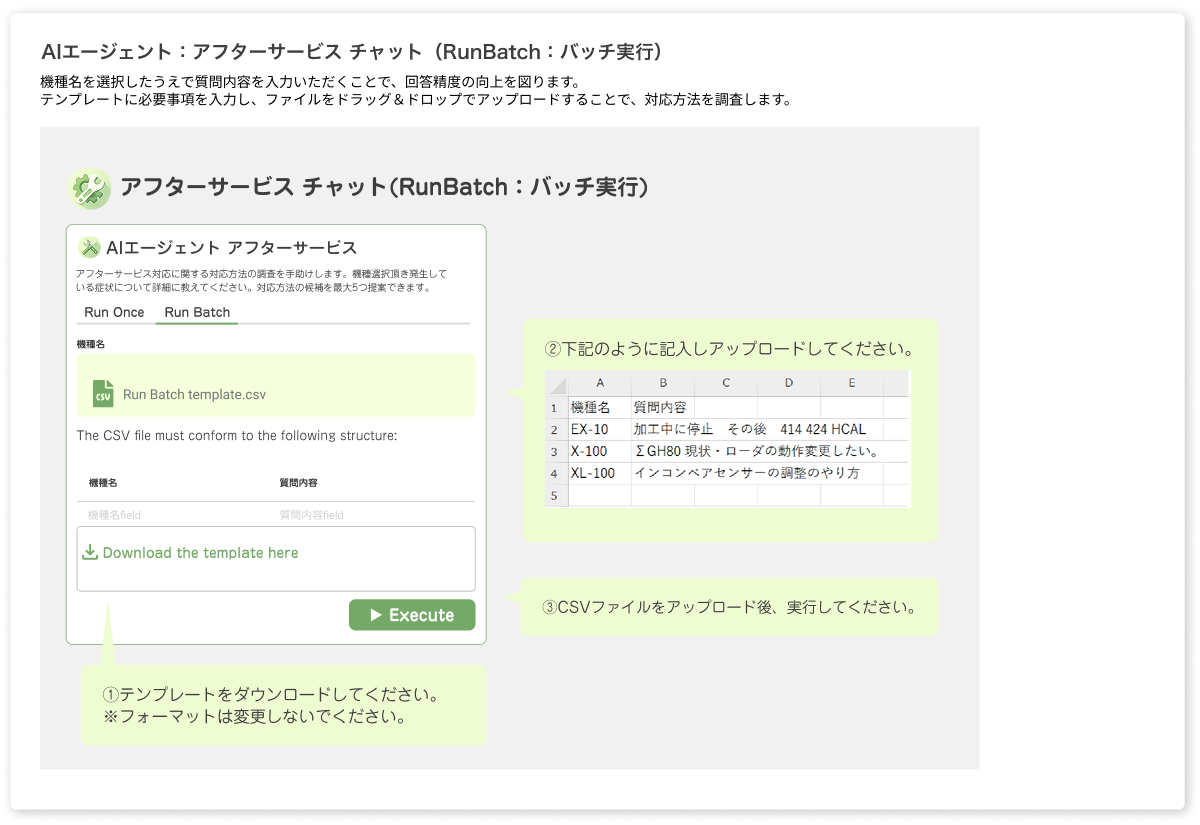This screenshot has width=1200, height=825.
Task: Click the round tools logo next to アフターサービス チャット
Action: pos(90,188)
